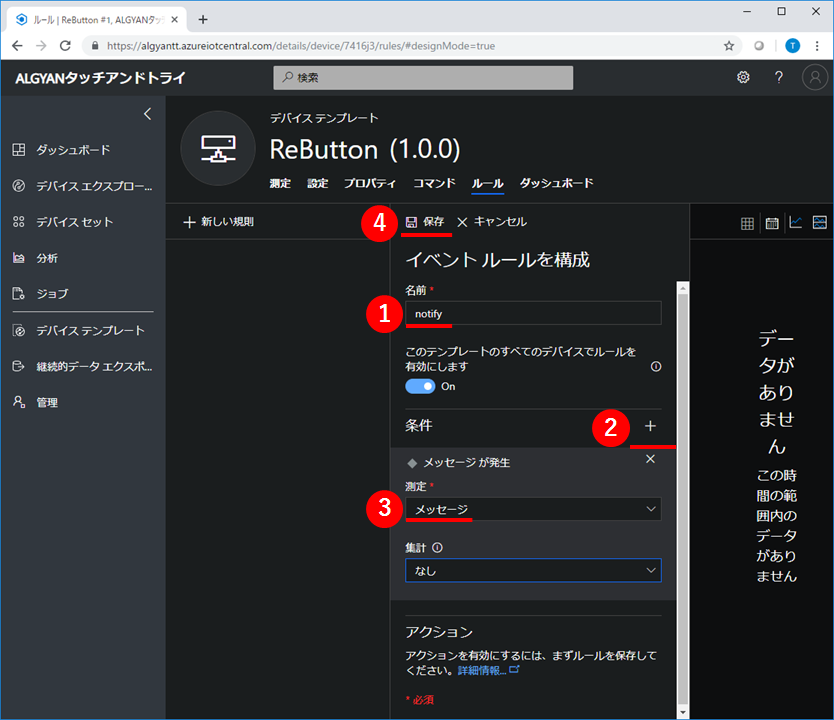The height and width of the screenshot is (720, 834).
Task: Open the 測定 メッセージ dropdown
Action: click(533, 509)
